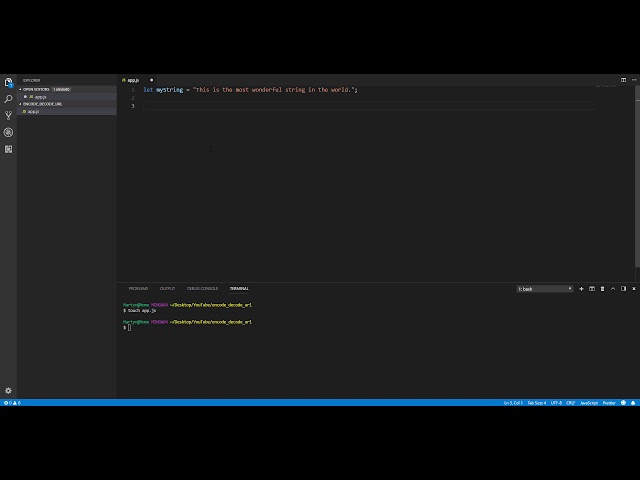The width and height of the screenshot is (640, 480).
Task: Open the Explorer view in activity bar
Action: tap(8, 83)
